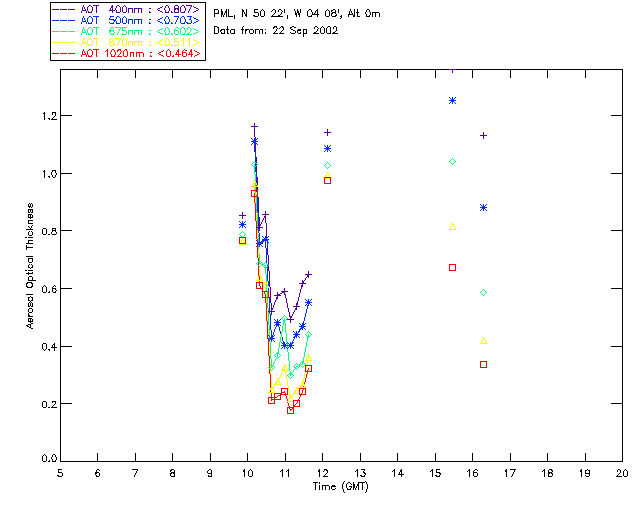Viewport: 640px width, 512px height.
Task: Click the x-axis tick label '17'
Action: (x=510, y=474)
